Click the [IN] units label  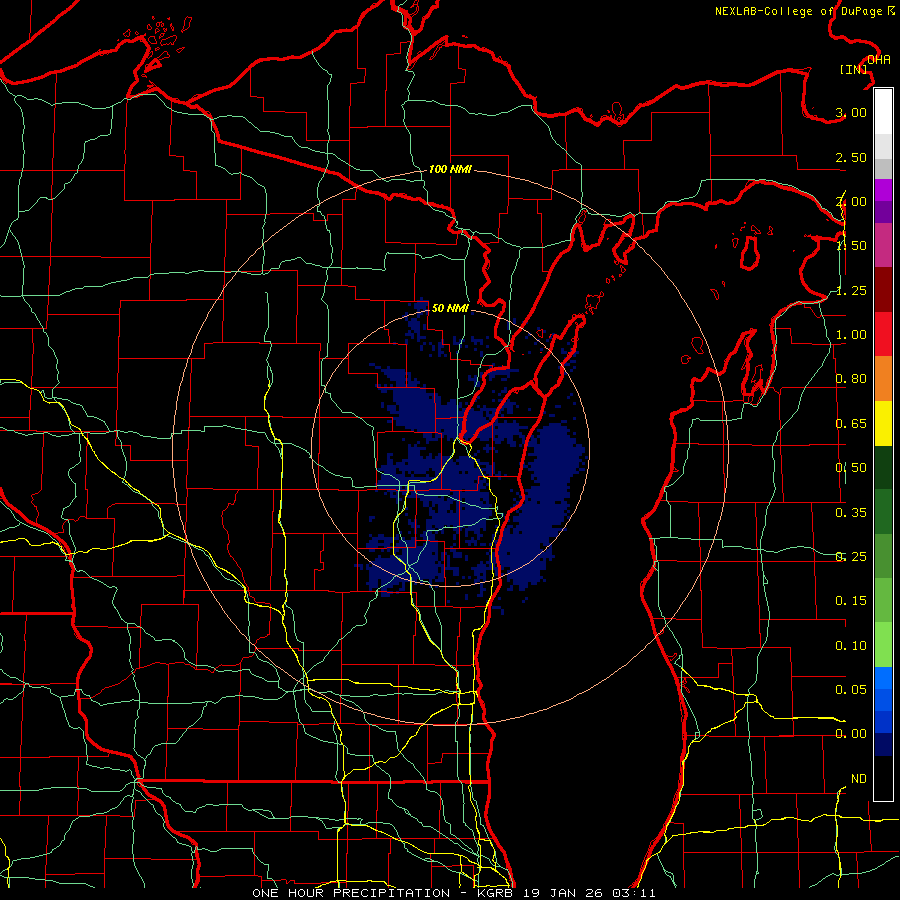coord(854,69)
